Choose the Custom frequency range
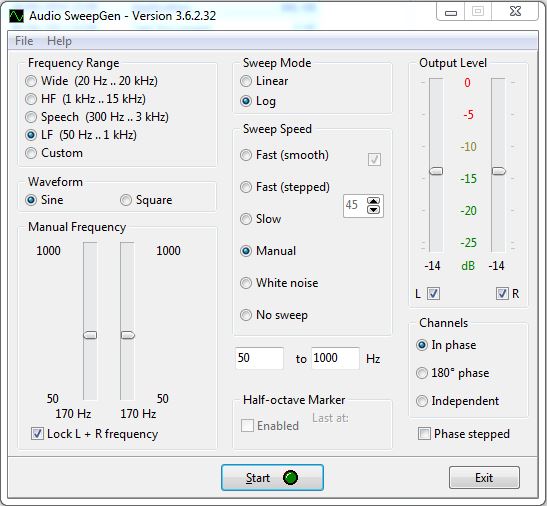 [x=54, y=153]
